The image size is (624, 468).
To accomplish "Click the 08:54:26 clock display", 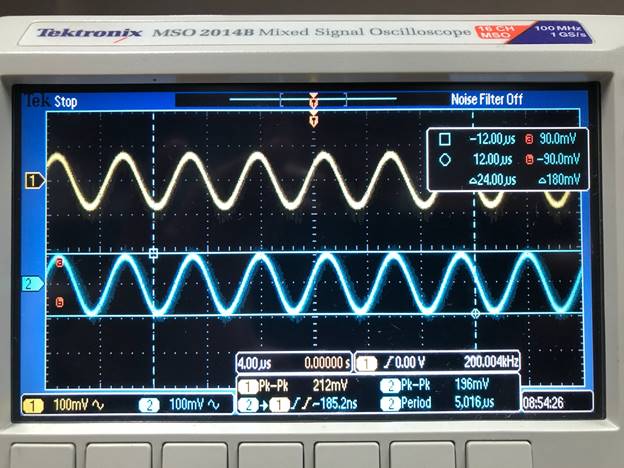I will coord(543,403).
